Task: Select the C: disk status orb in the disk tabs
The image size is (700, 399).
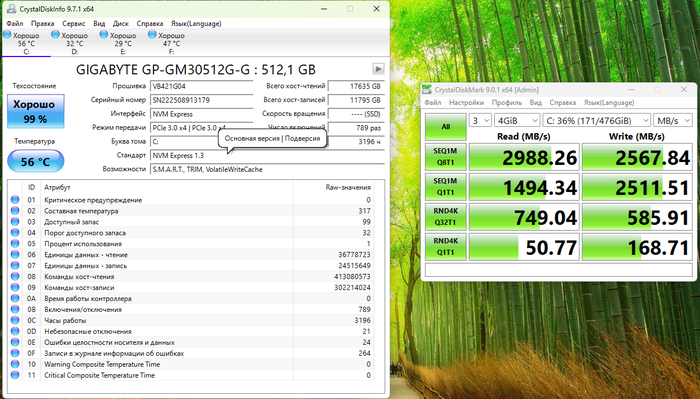Action: coord(7,34)
